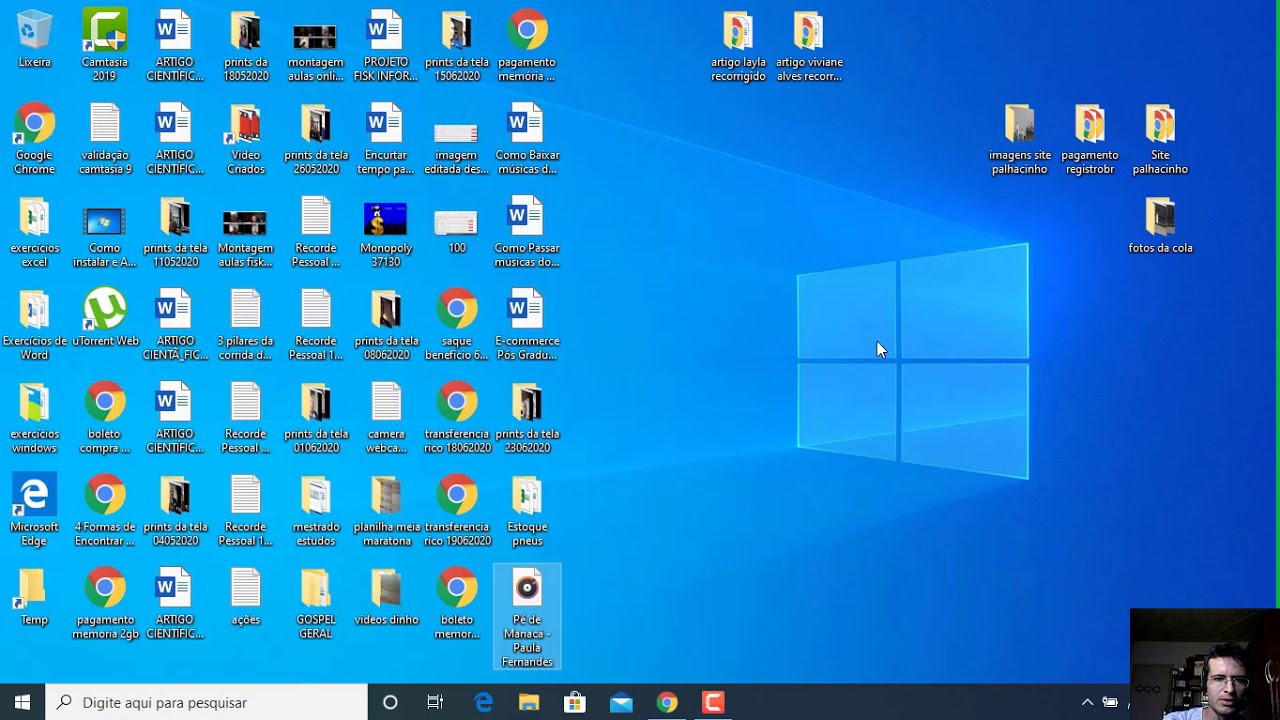1280x720 pixels.
Task: Select the E-commerce Pós Gradu Word document
Action: [x=527, y=325]
